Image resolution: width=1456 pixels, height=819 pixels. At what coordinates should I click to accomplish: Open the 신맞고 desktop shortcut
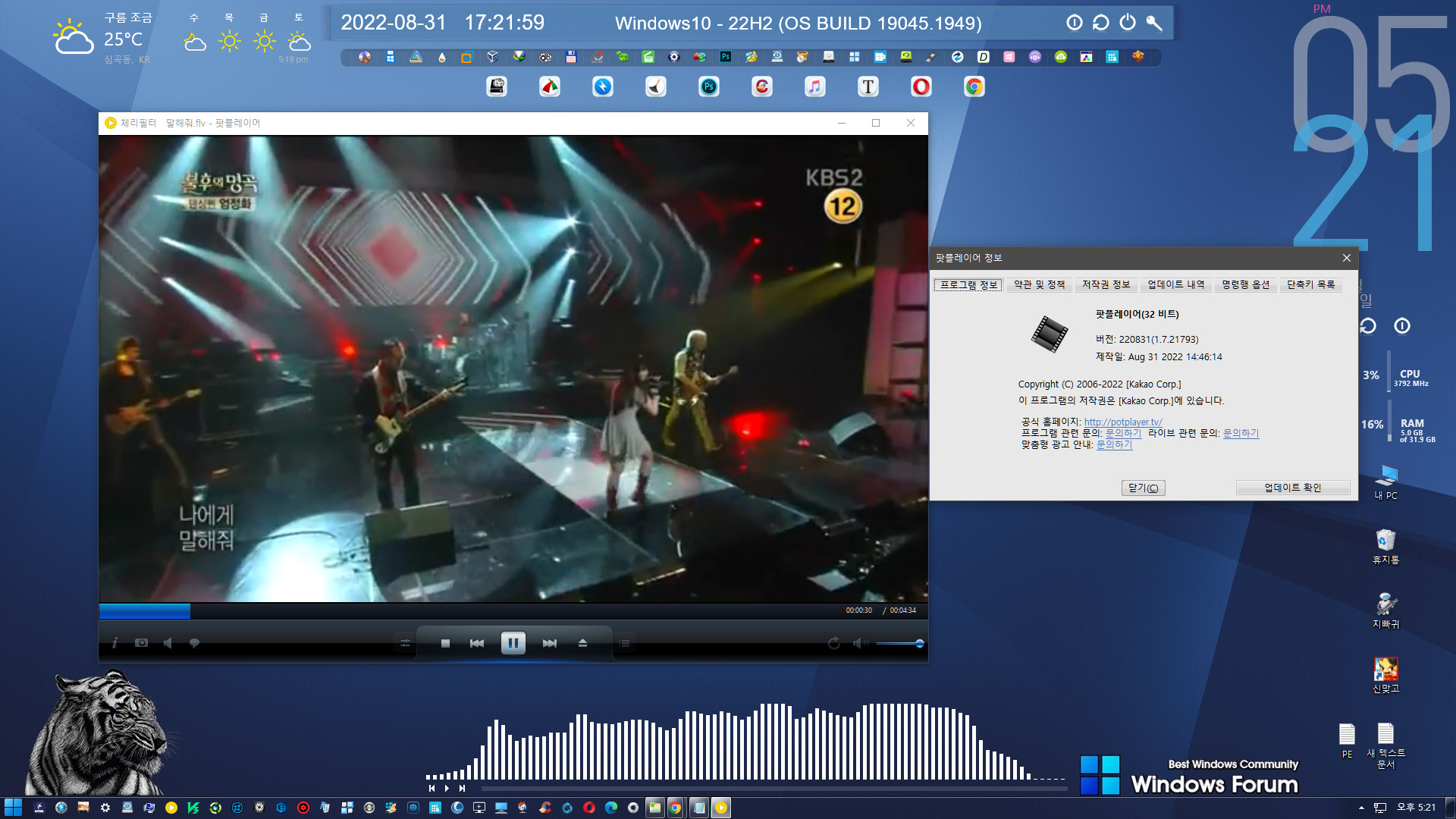click(1386, 676)
